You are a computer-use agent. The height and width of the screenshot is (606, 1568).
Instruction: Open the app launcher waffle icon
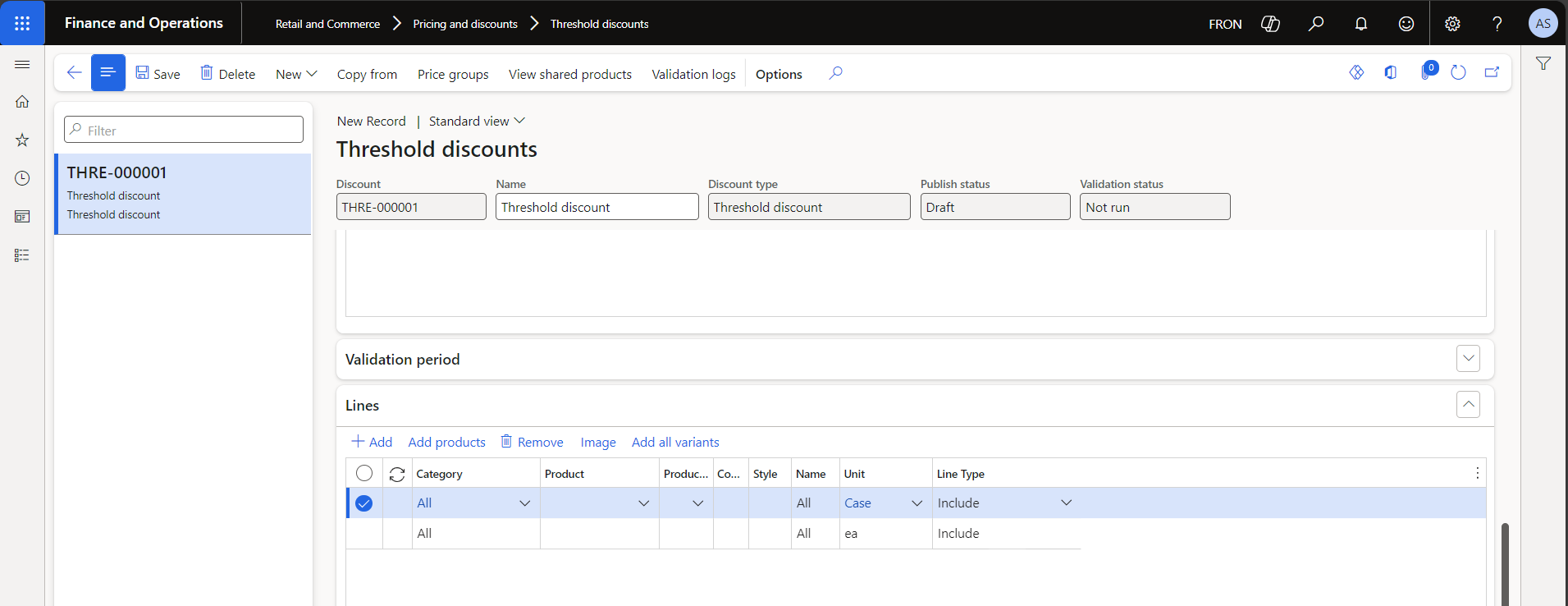(x=22, y=23)
